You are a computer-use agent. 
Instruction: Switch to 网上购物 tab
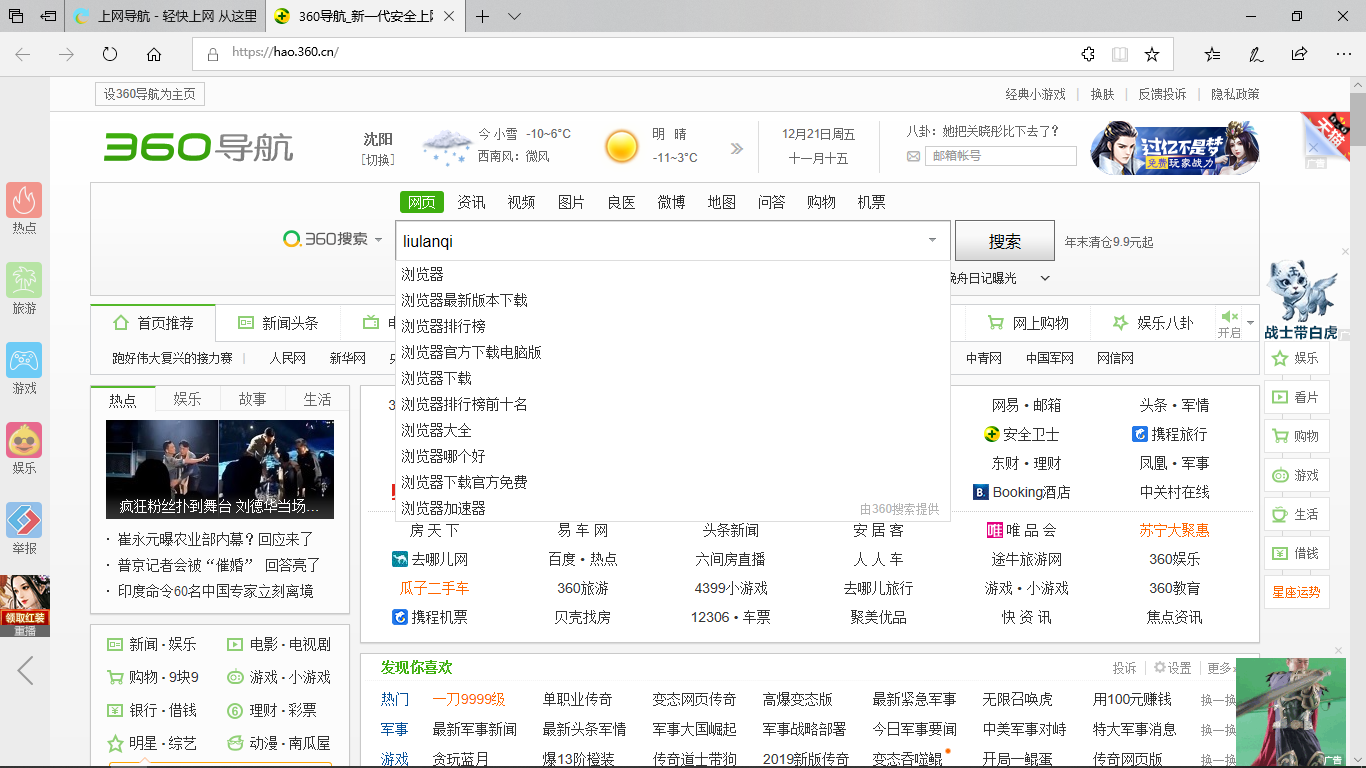coord(1028,323)
